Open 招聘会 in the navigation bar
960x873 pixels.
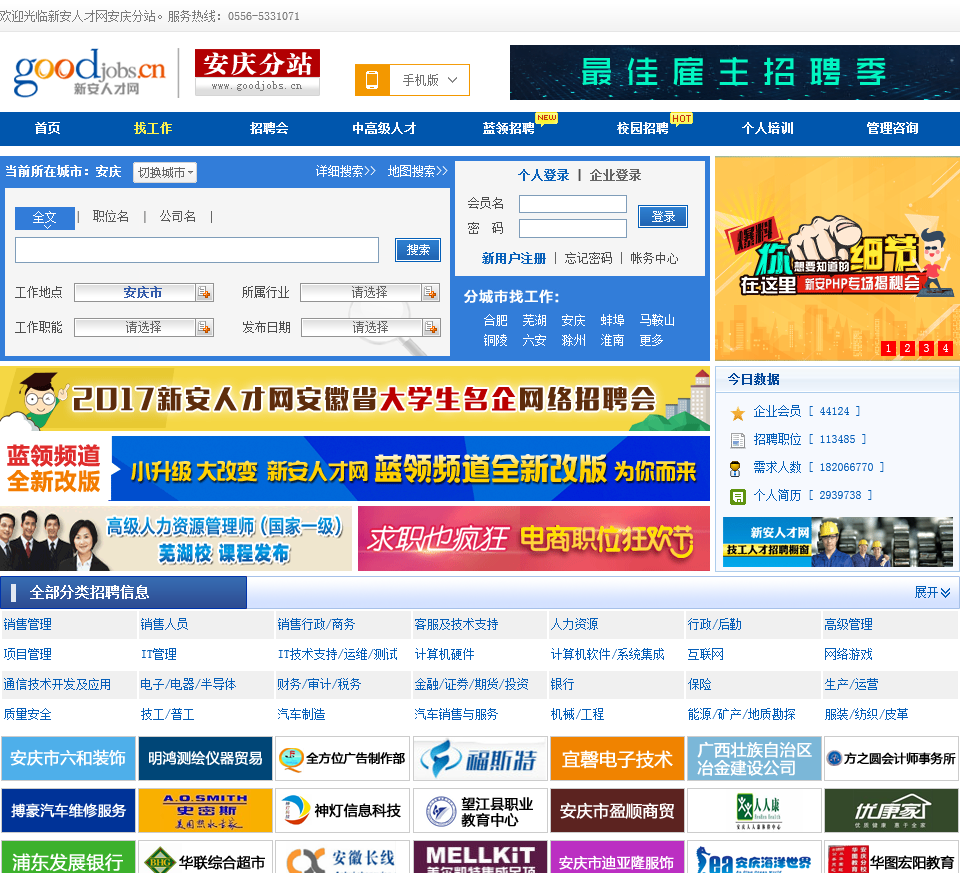269,129
